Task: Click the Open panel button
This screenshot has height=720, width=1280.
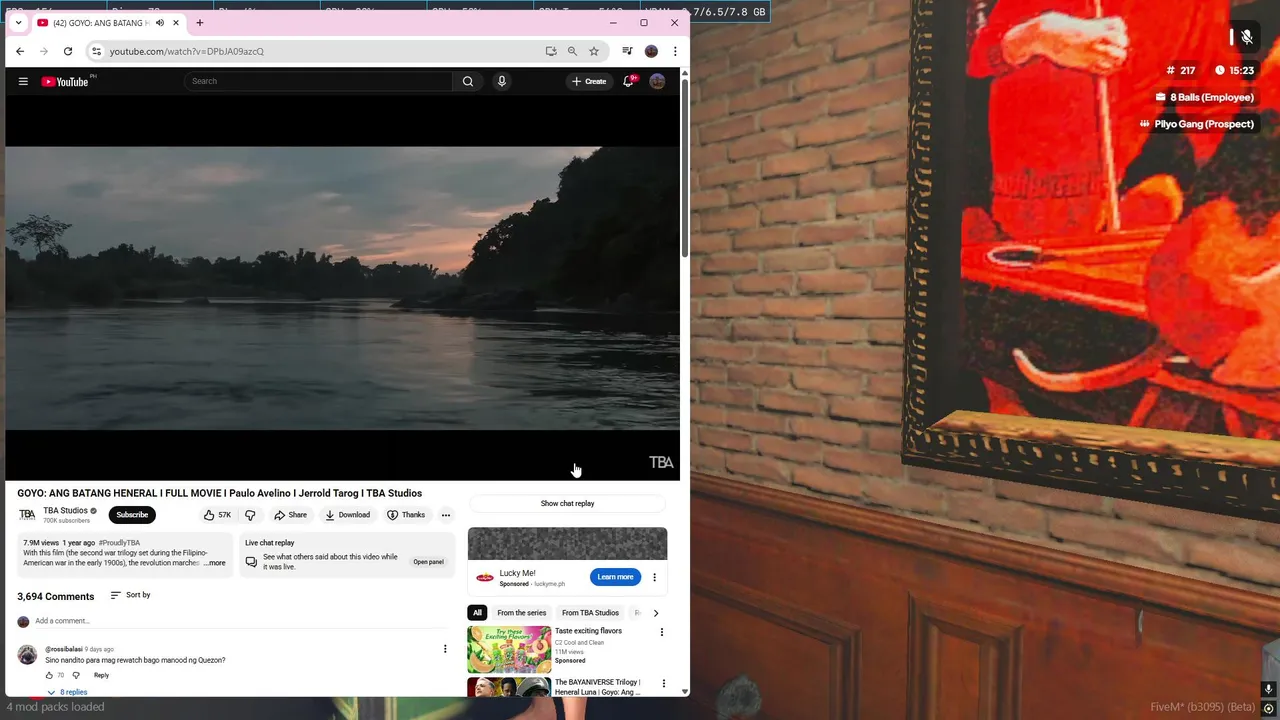Action: (428, 562)
